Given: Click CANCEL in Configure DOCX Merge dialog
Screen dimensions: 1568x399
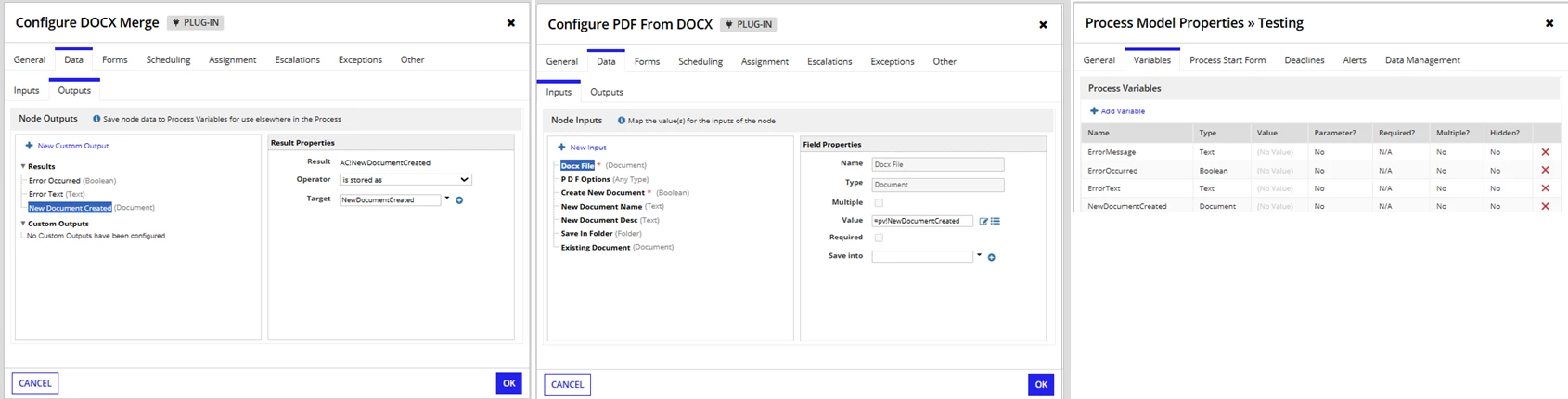Looking at the screenshot, I should pos(35,383).
